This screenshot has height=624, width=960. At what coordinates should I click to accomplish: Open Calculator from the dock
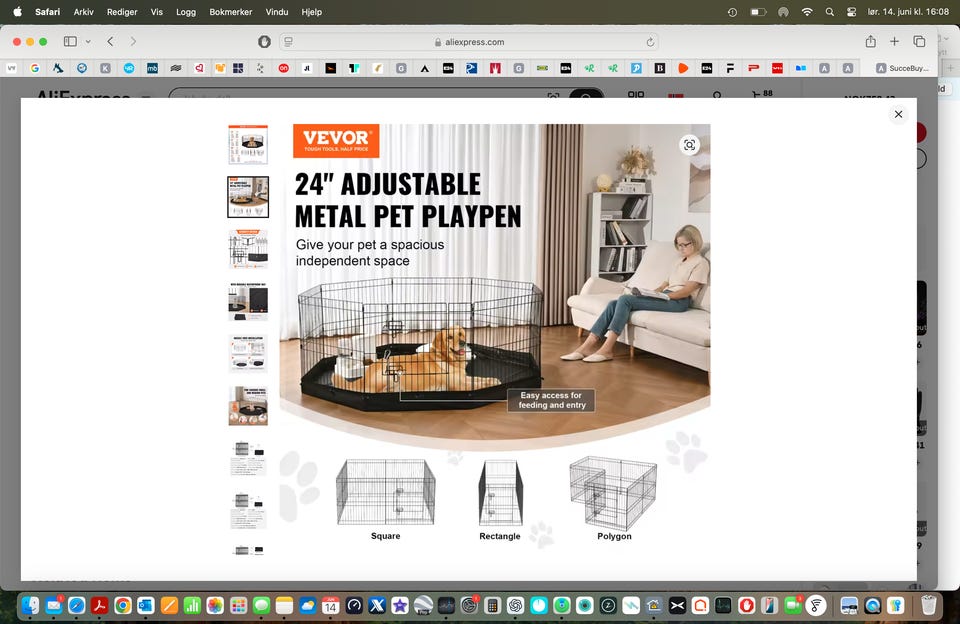pos(492,606)
